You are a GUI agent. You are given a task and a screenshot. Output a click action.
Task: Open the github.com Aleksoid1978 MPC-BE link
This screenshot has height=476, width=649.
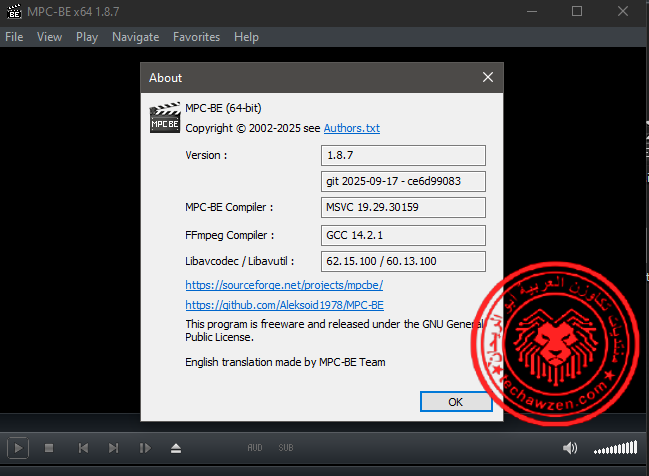[284, 305]
